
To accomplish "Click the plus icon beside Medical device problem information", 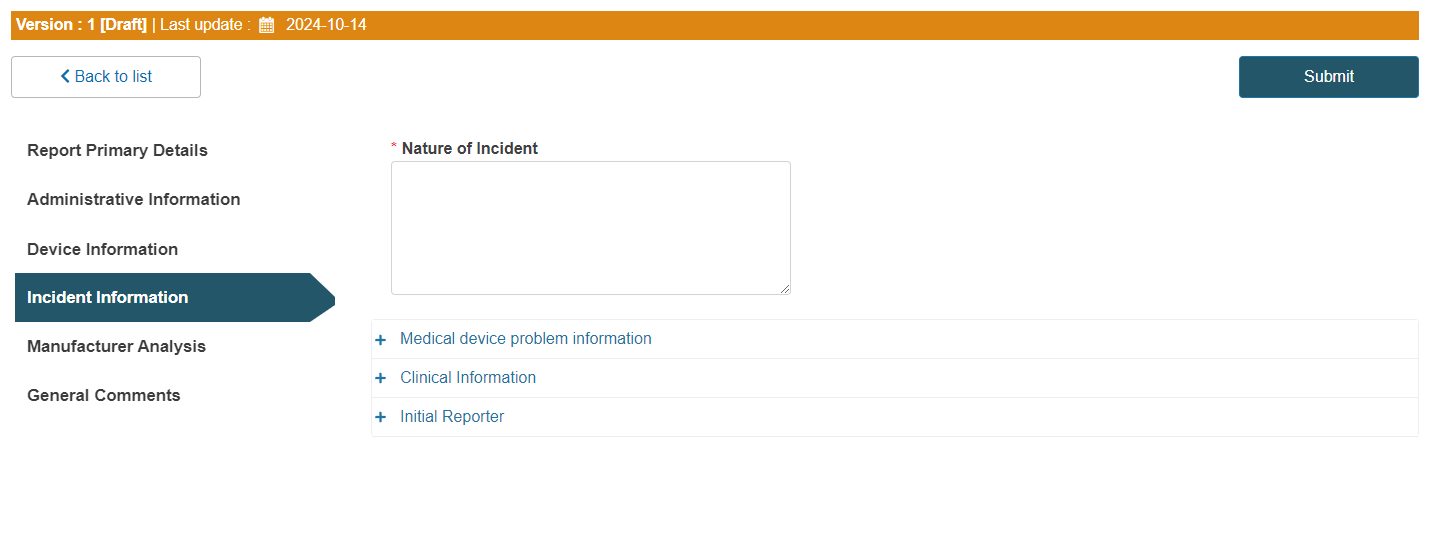I will tap(380, 340).
